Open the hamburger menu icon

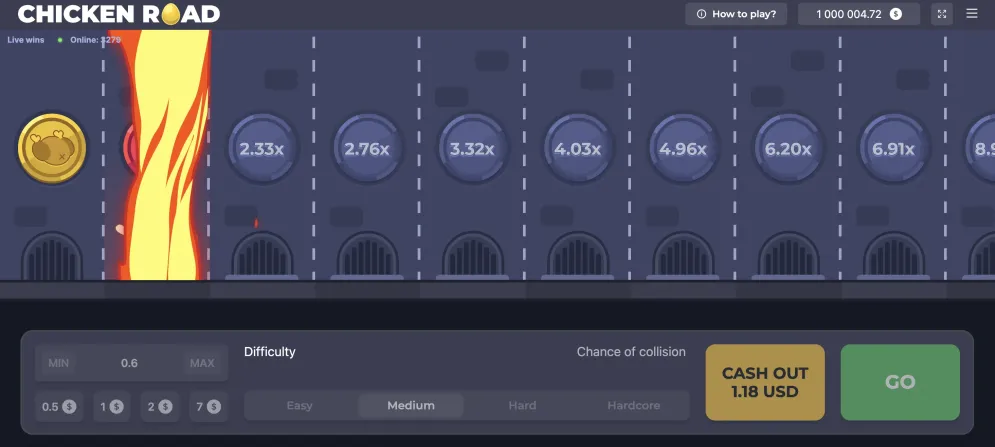972,13
